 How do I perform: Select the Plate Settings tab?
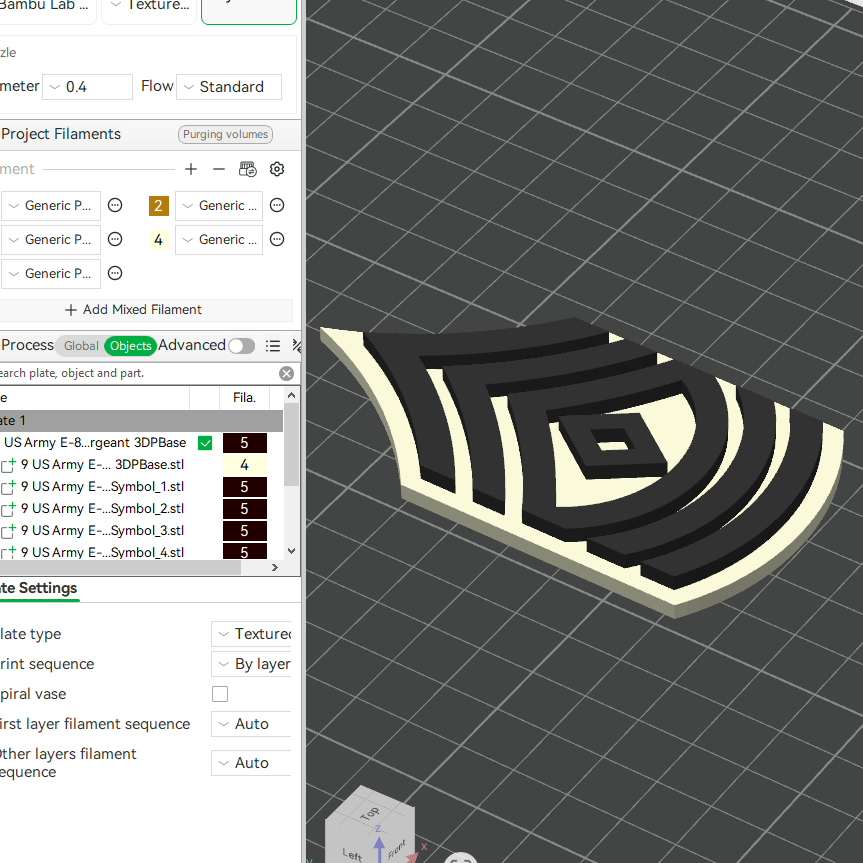click(x=39, y=588)
